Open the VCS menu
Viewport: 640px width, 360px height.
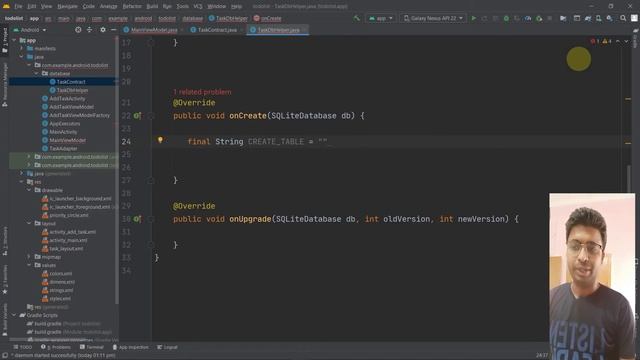click(x=198, y=7)
